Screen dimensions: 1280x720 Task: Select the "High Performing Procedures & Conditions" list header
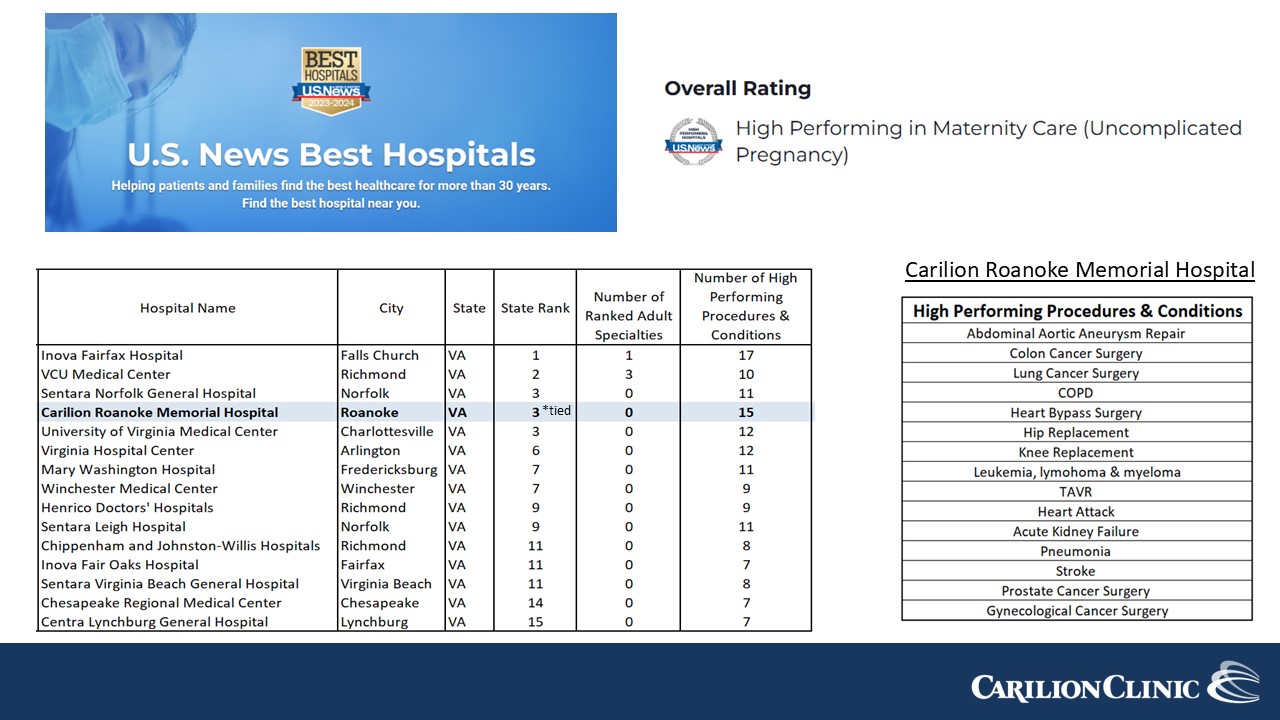[x=1077, y=311]
